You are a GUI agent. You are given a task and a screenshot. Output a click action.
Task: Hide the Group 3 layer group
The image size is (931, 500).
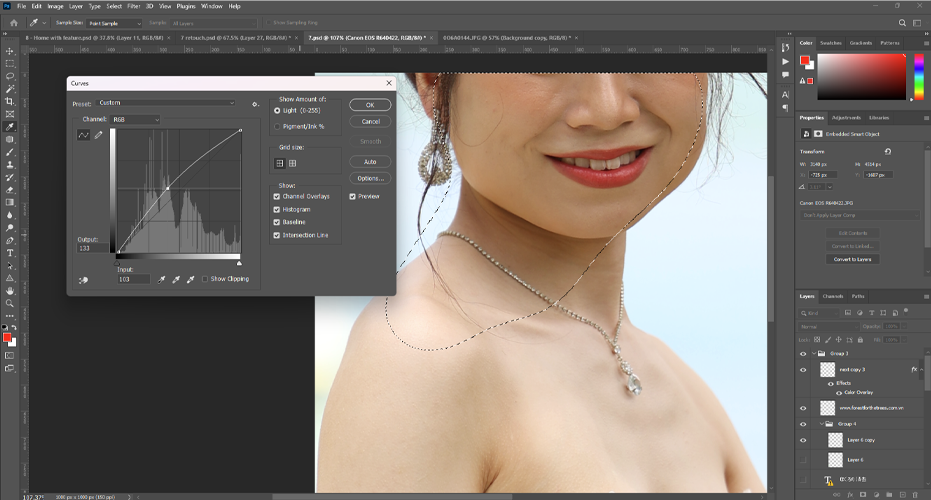point(803,353)
